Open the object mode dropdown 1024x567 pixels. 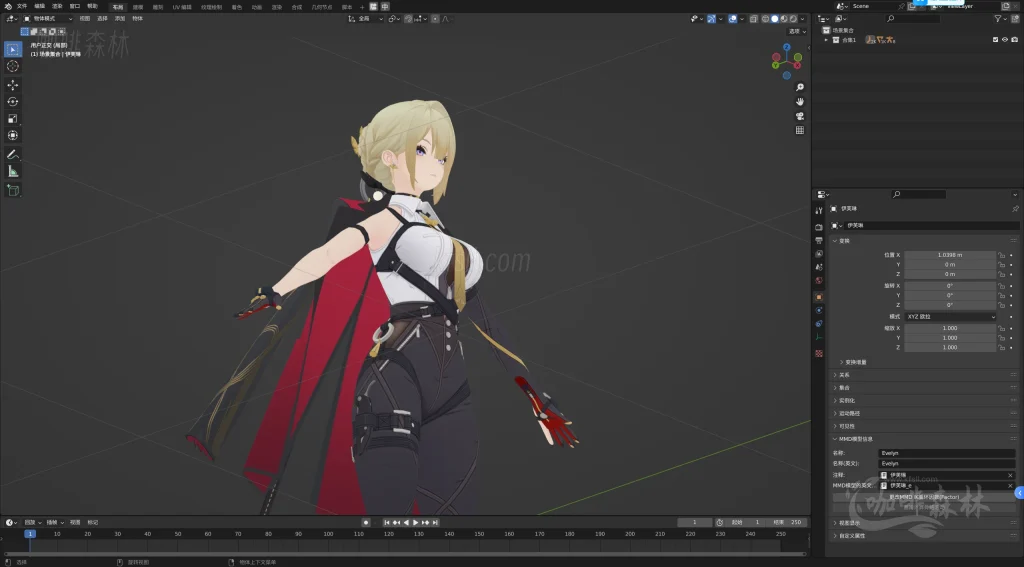click(x=48, y=19)
